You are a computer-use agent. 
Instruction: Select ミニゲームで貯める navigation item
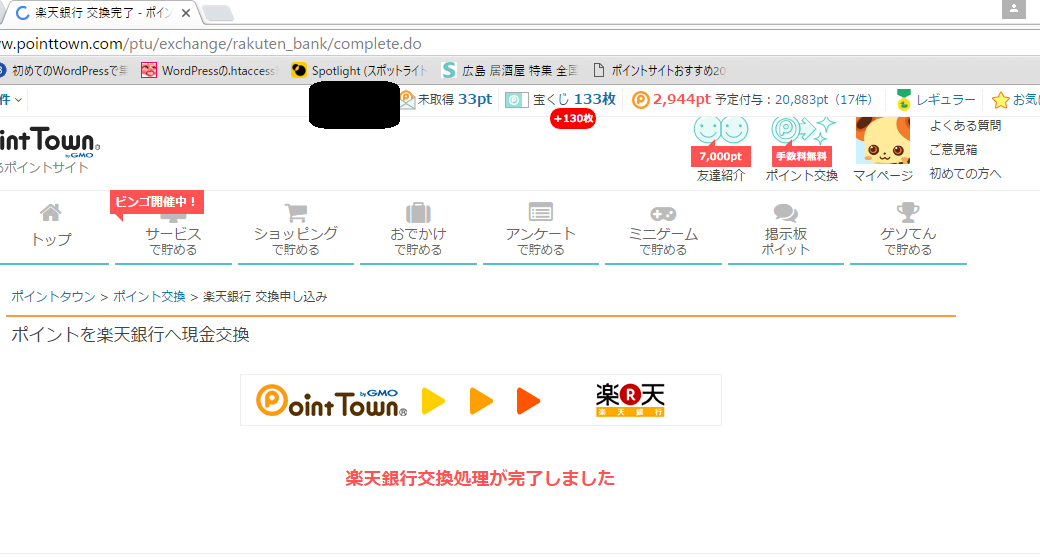tap(663, 228)
